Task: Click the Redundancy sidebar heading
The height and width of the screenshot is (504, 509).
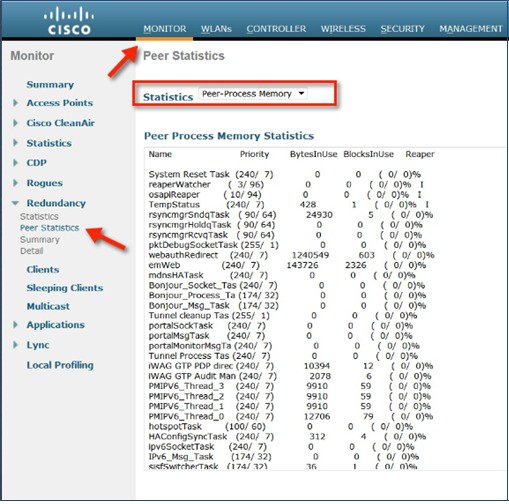Action: coord(56,203)
